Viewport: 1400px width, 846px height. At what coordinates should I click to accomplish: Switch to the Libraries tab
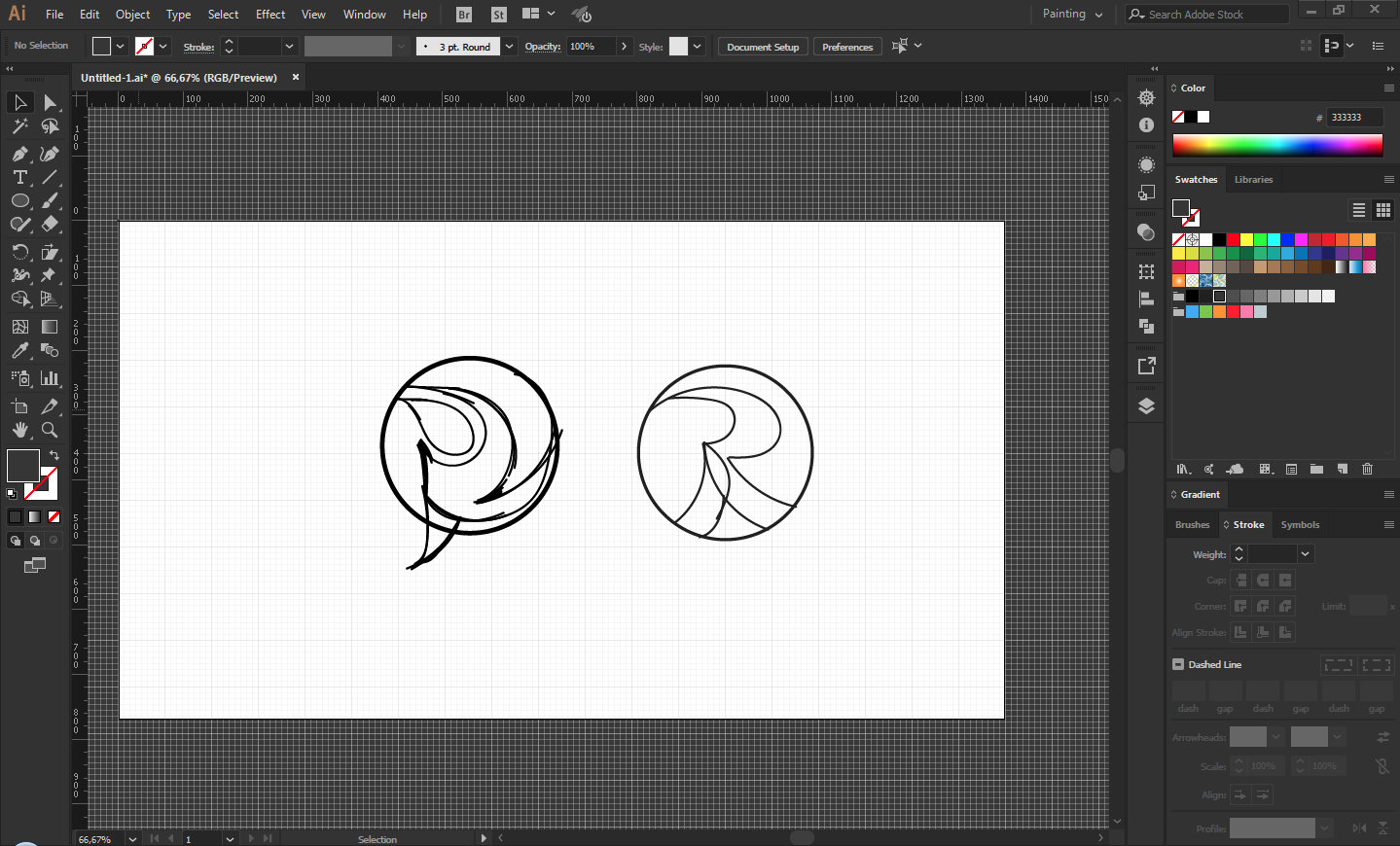click(1253, 180)
